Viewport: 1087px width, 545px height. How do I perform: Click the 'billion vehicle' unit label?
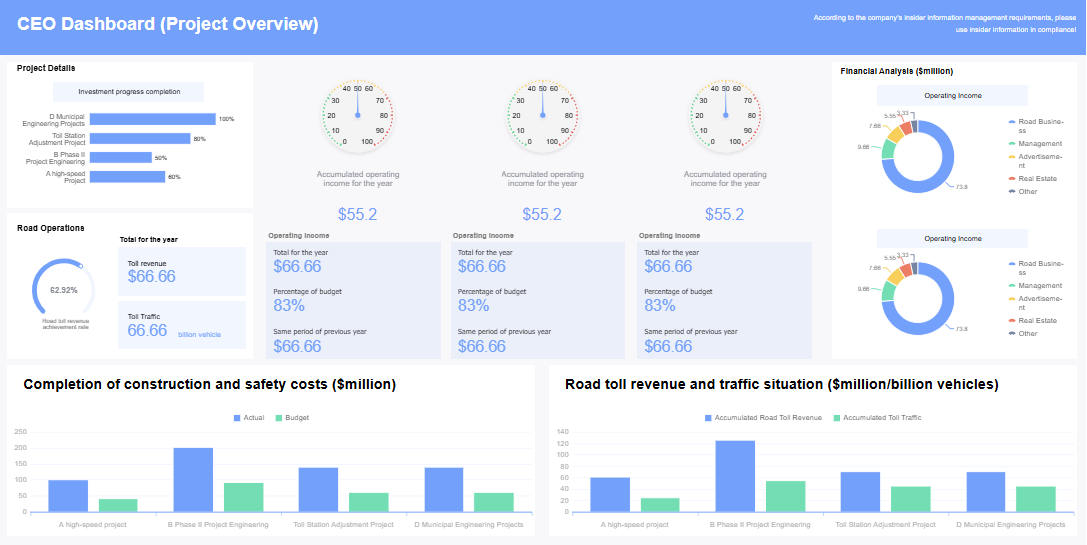[x=200, y=334]
